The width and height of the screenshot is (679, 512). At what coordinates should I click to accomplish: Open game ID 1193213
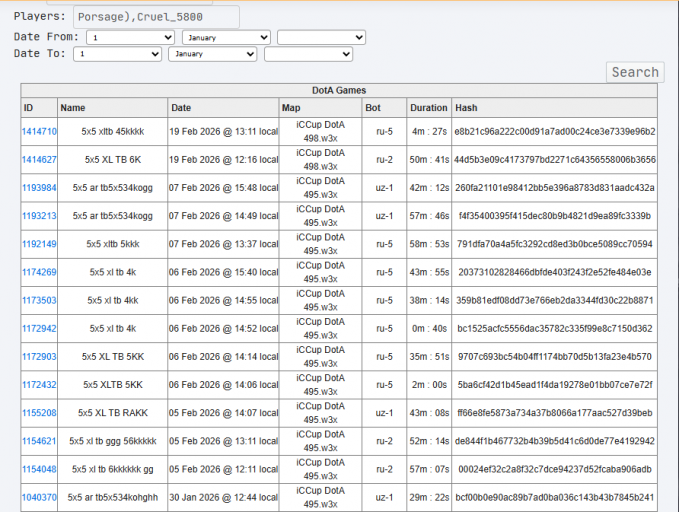tap(39, 216)
